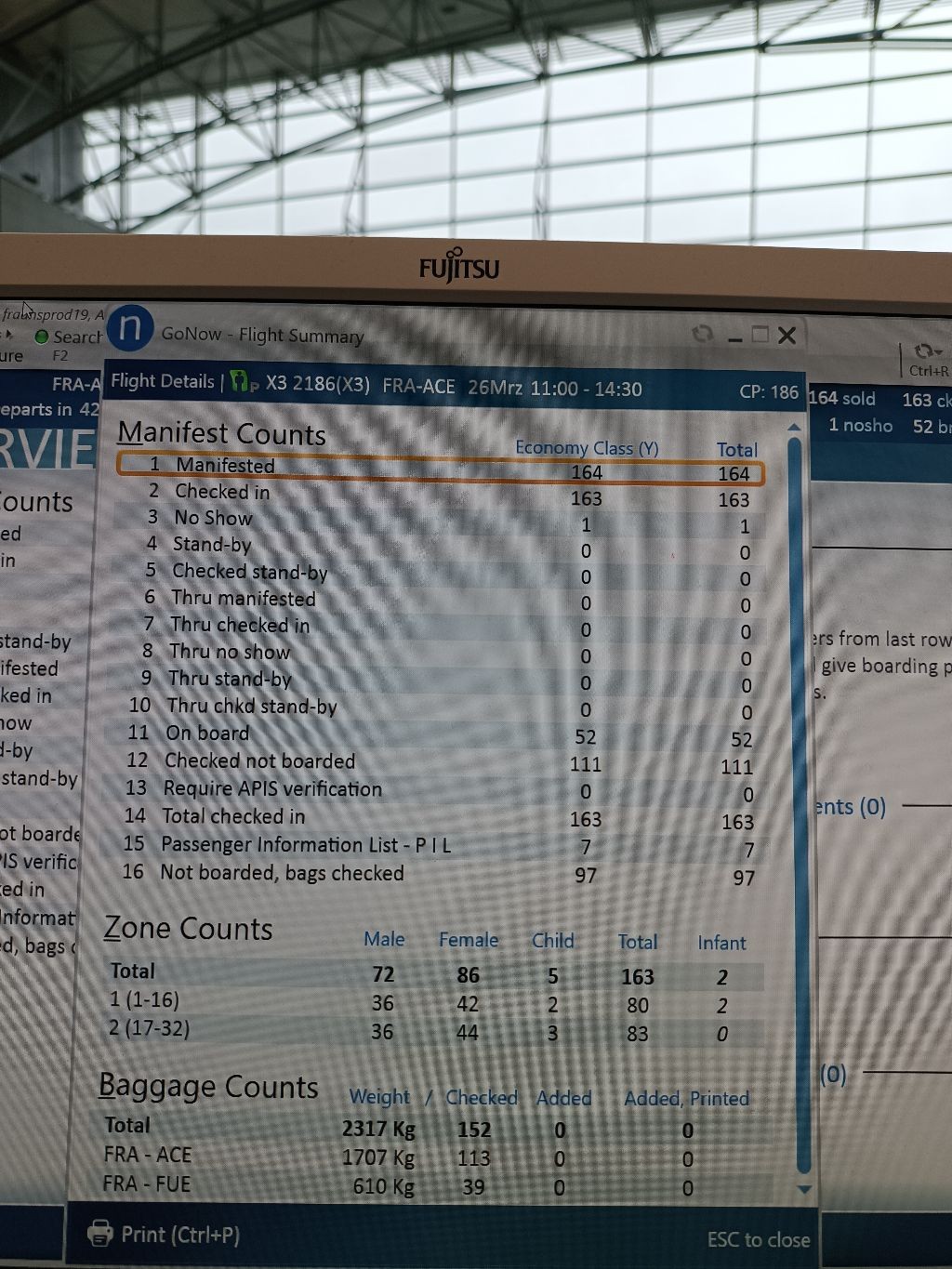Maximize the Flight Summary window

pos(760,335)
